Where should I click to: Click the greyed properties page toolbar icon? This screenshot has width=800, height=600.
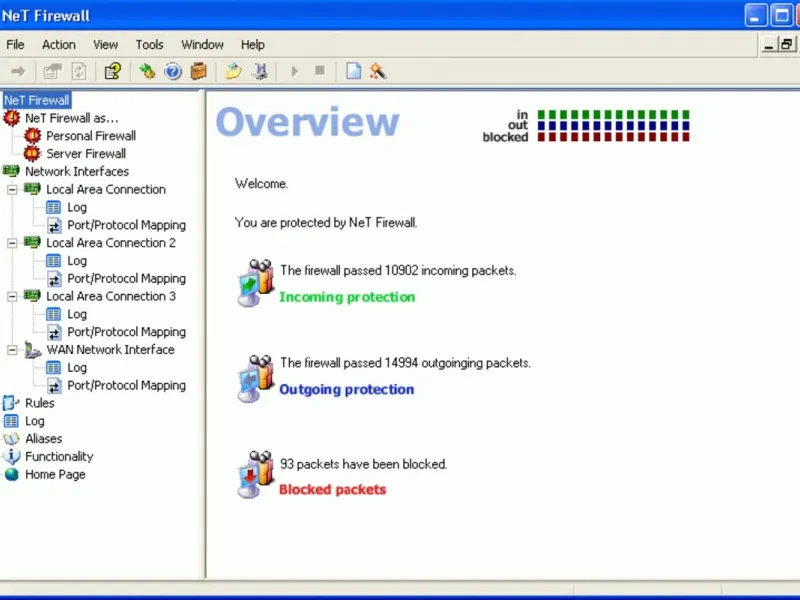pyautogui.click(x=52, y=71)
